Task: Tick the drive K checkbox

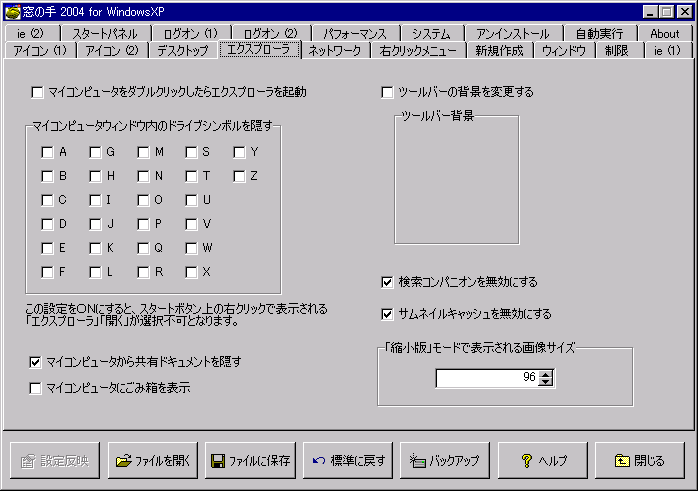Action: click(x=95, y=248)
